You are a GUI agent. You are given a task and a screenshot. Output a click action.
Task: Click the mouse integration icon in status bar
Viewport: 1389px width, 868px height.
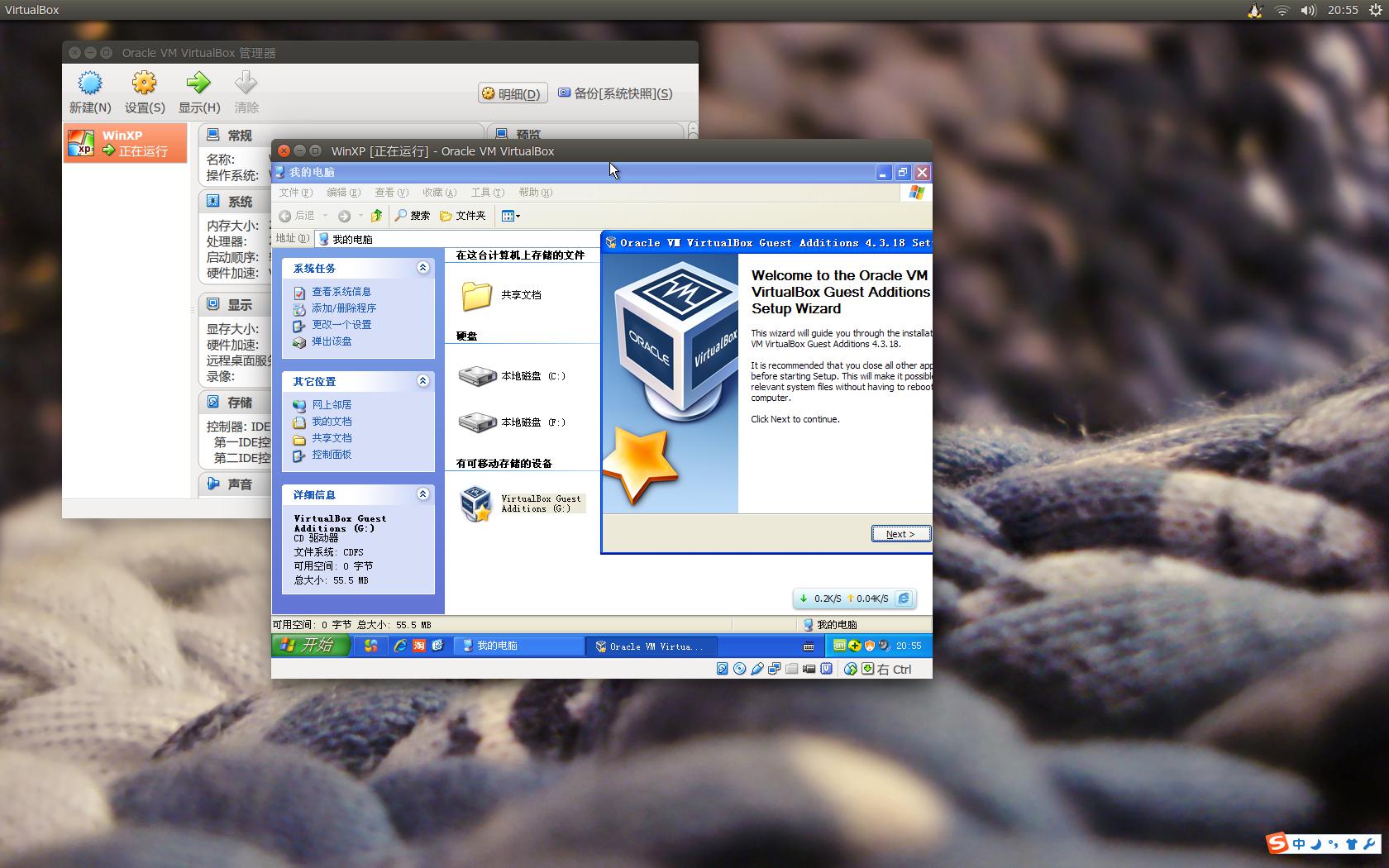851,669
